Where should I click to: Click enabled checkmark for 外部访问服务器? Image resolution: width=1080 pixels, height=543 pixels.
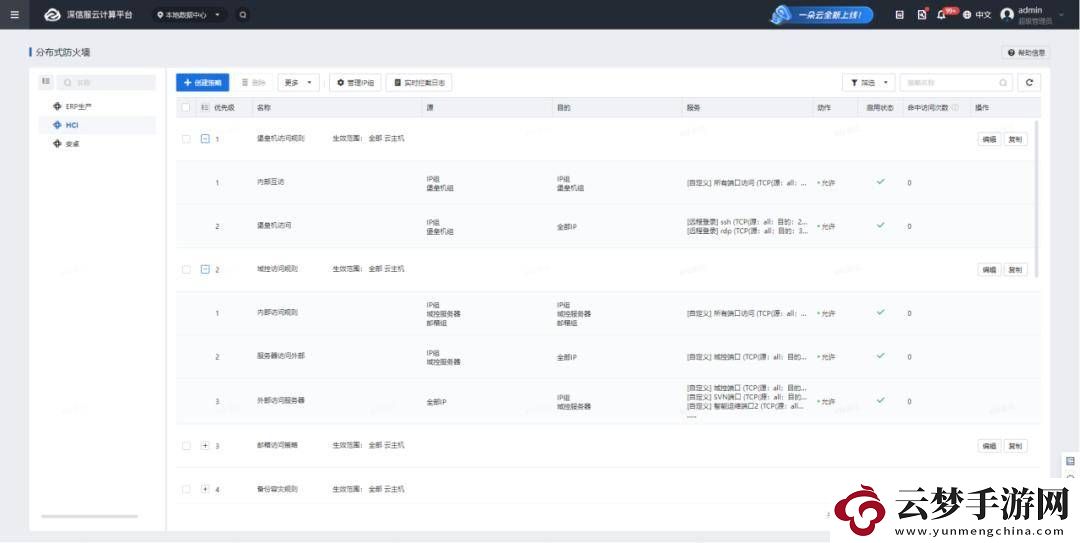880,400
